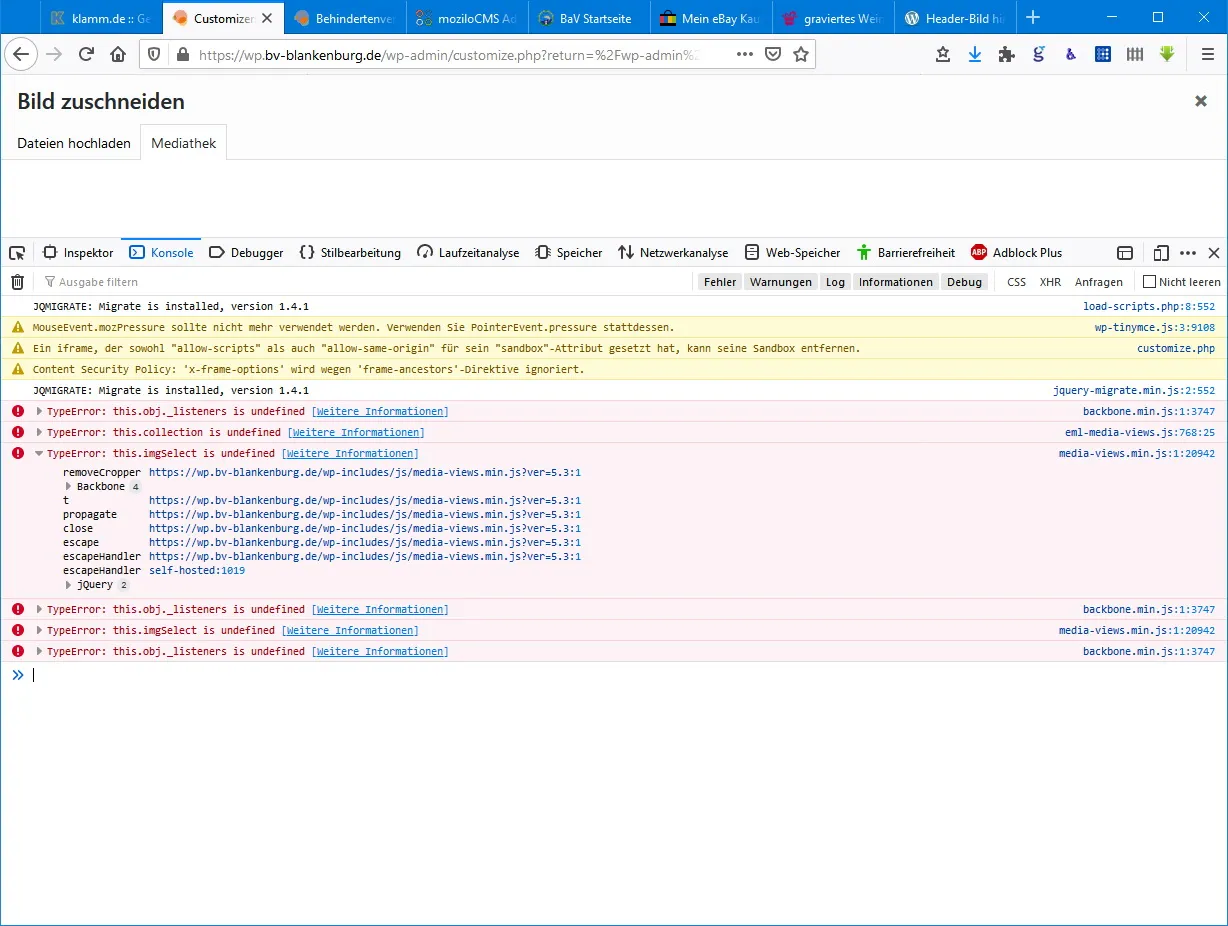Clear the console with the trash icon

point(17,282)
